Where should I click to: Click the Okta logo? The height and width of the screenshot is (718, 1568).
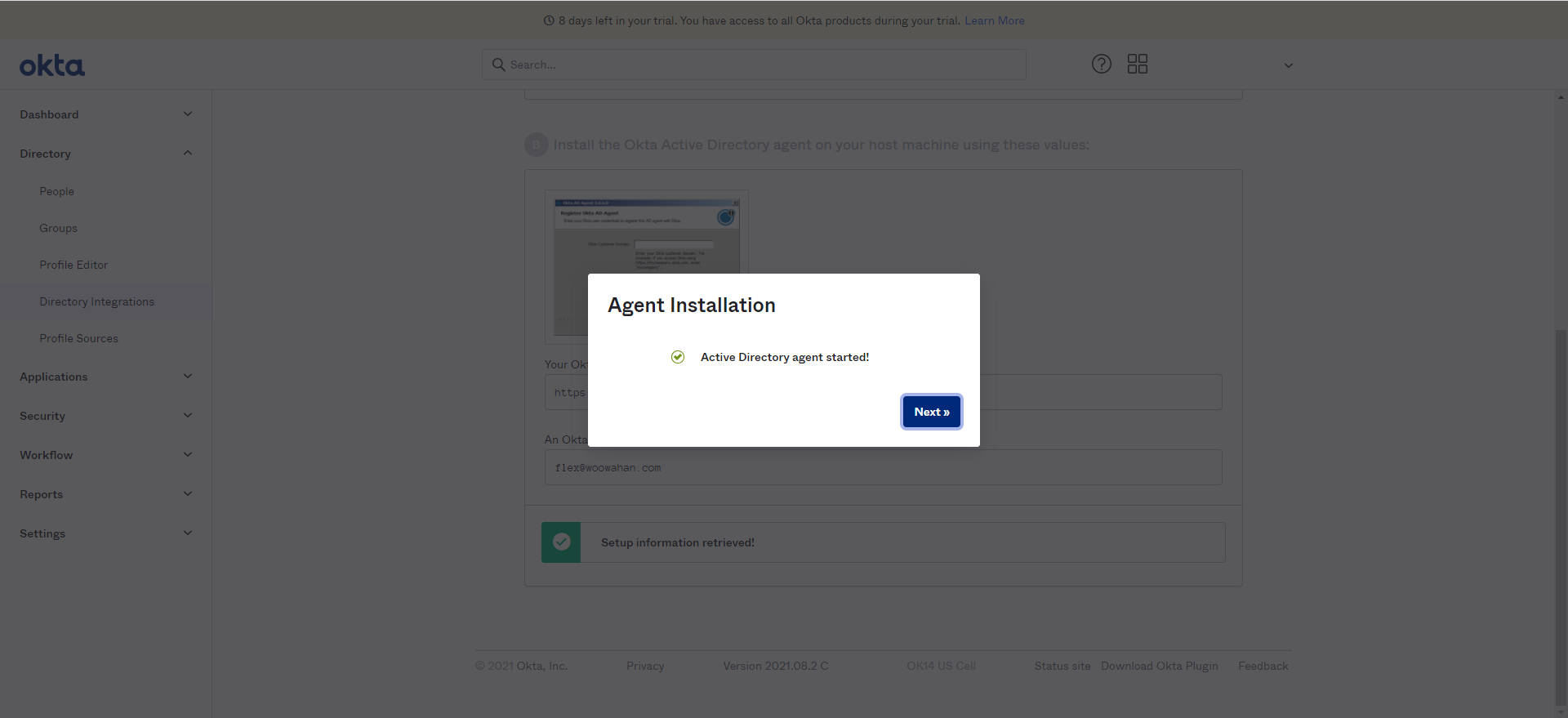click(52, 65)
